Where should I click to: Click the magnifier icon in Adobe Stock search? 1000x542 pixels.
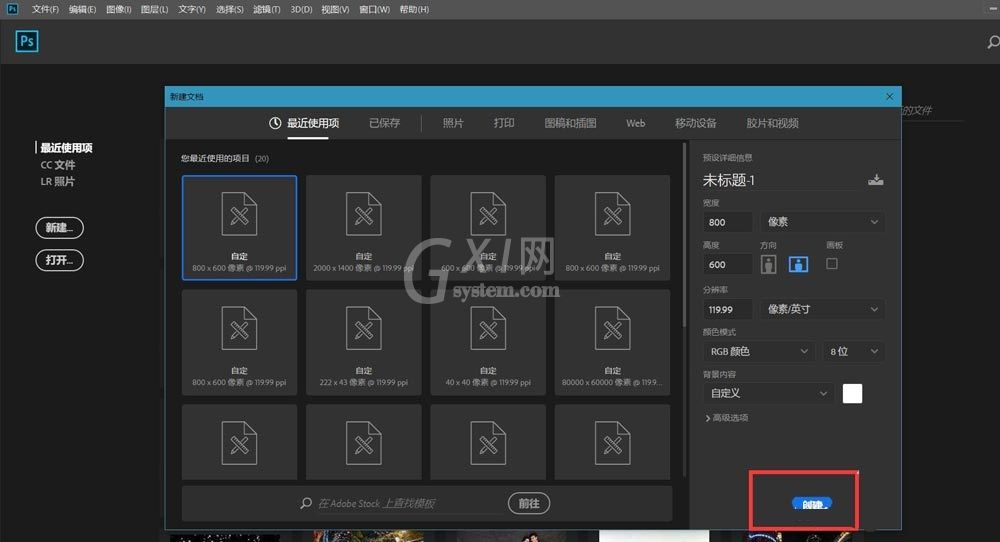[306, 503]
